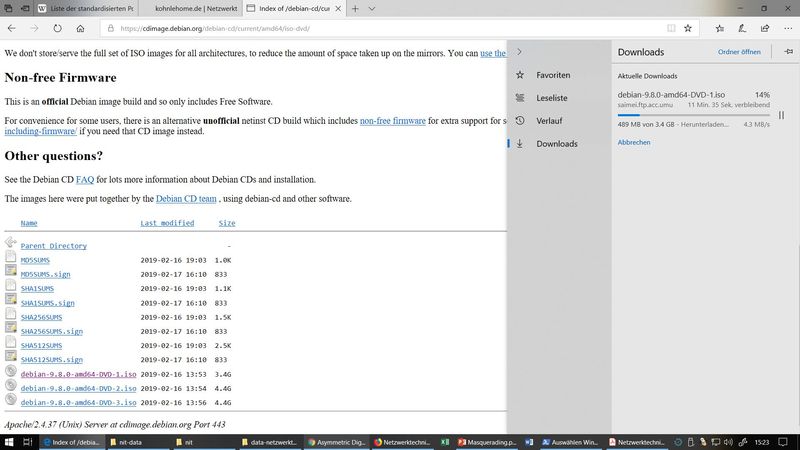
Task: Add page to favorites star
Action: tap(688, 29)
